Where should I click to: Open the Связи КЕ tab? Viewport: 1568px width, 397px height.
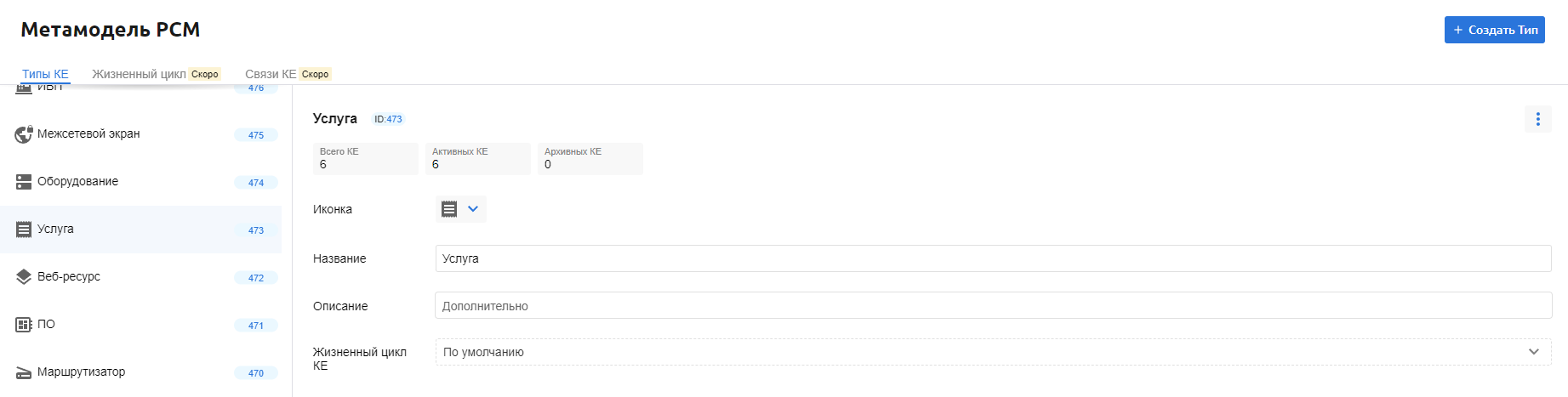click(x=271, y=74)
